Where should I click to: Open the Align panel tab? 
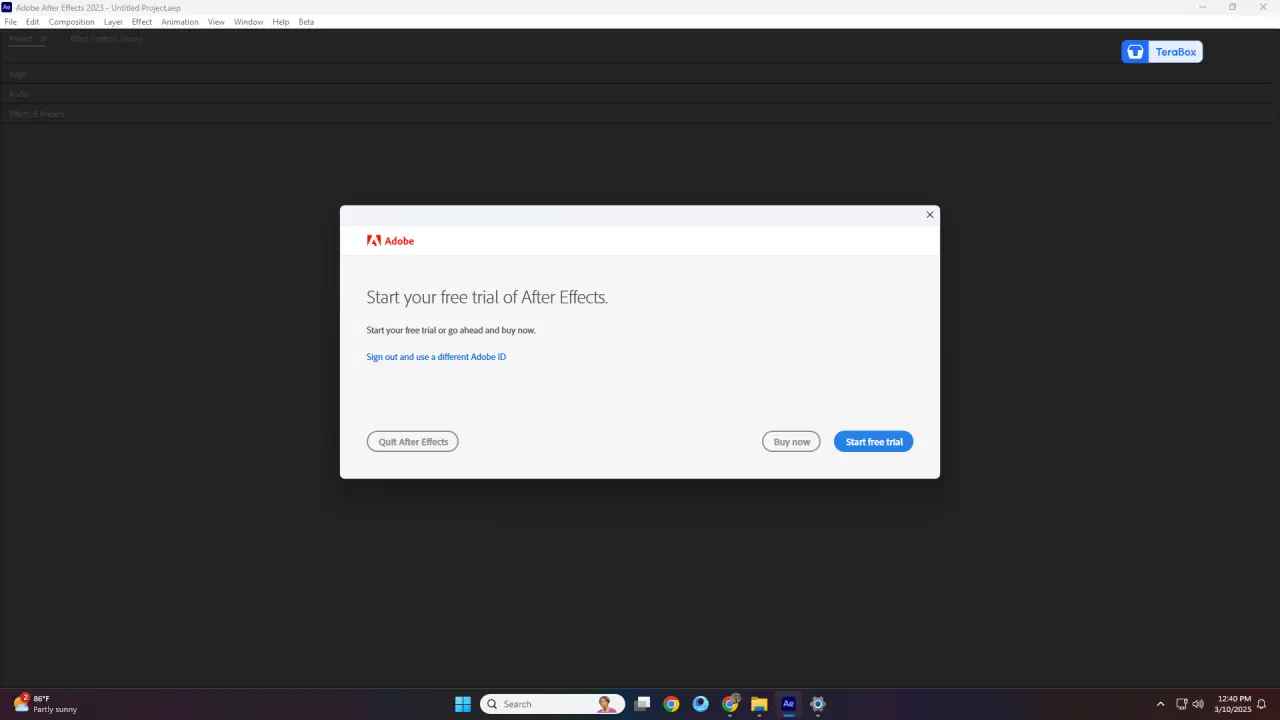tap(18, 74)
